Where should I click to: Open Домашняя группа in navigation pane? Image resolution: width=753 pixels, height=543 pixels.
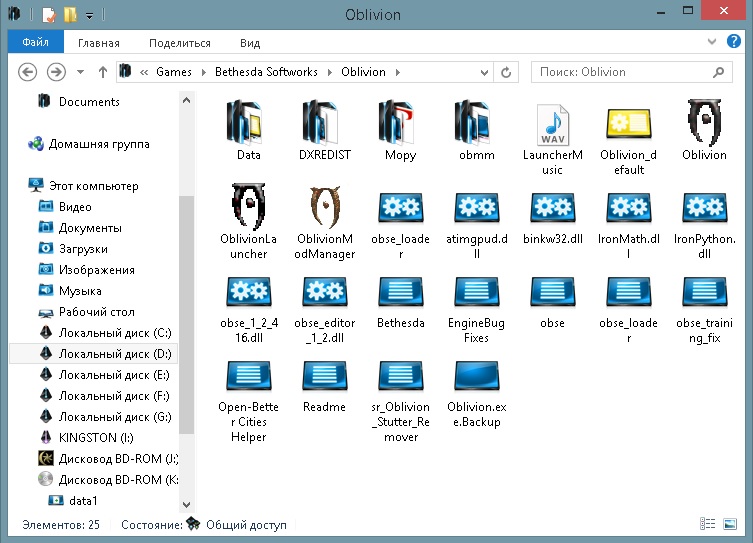pyautogui.click(x=98, y=144)
